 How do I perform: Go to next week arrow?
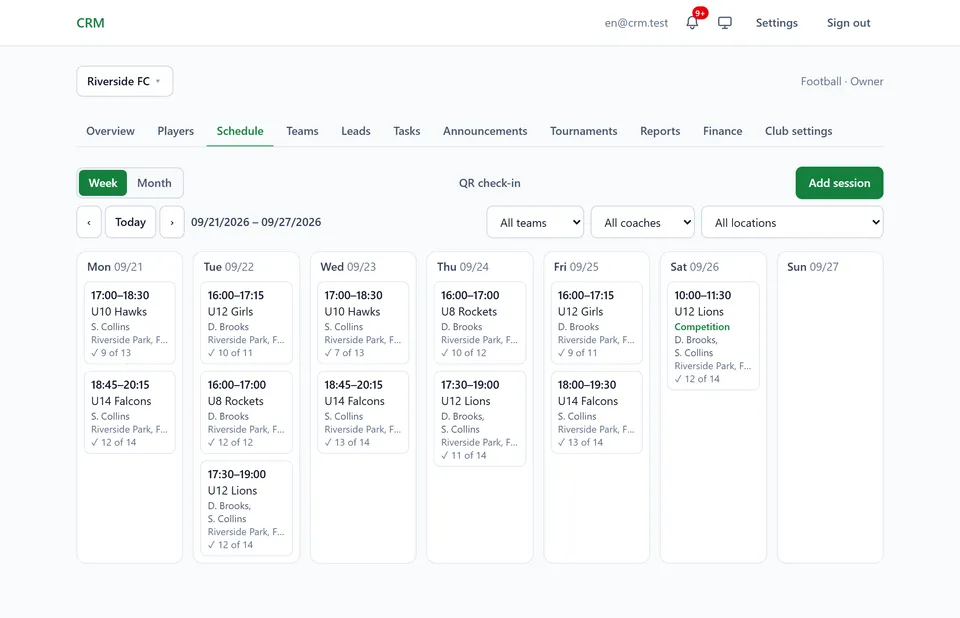tap(172, 222)
